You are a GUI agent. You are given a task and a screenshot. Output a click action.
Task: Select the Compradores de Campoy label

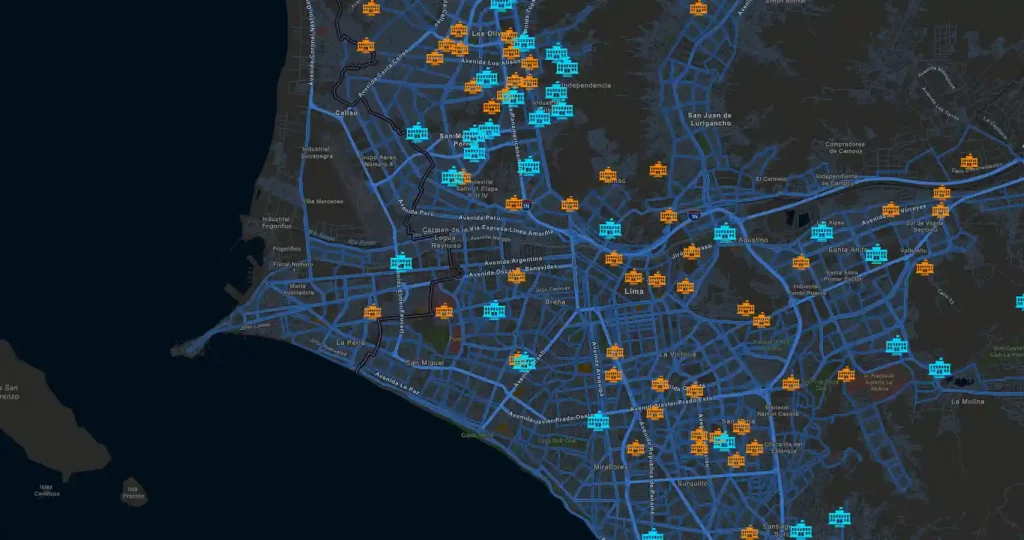coord(844,148)
